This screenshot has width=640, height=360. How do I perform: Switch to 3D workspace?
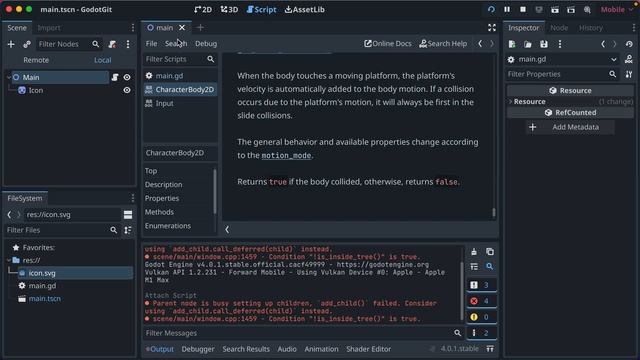(x=229, y=9)
